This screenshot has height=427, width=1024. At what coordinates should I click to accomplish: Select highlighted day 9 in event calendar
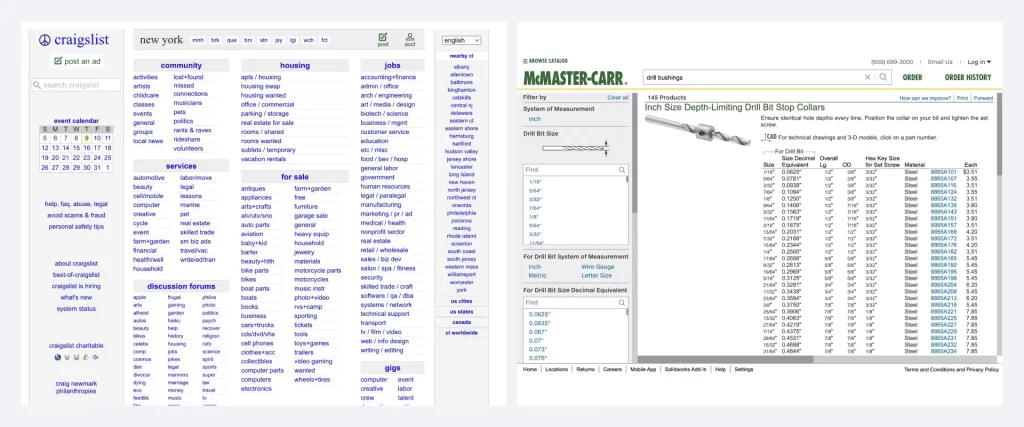click(87, 138)
